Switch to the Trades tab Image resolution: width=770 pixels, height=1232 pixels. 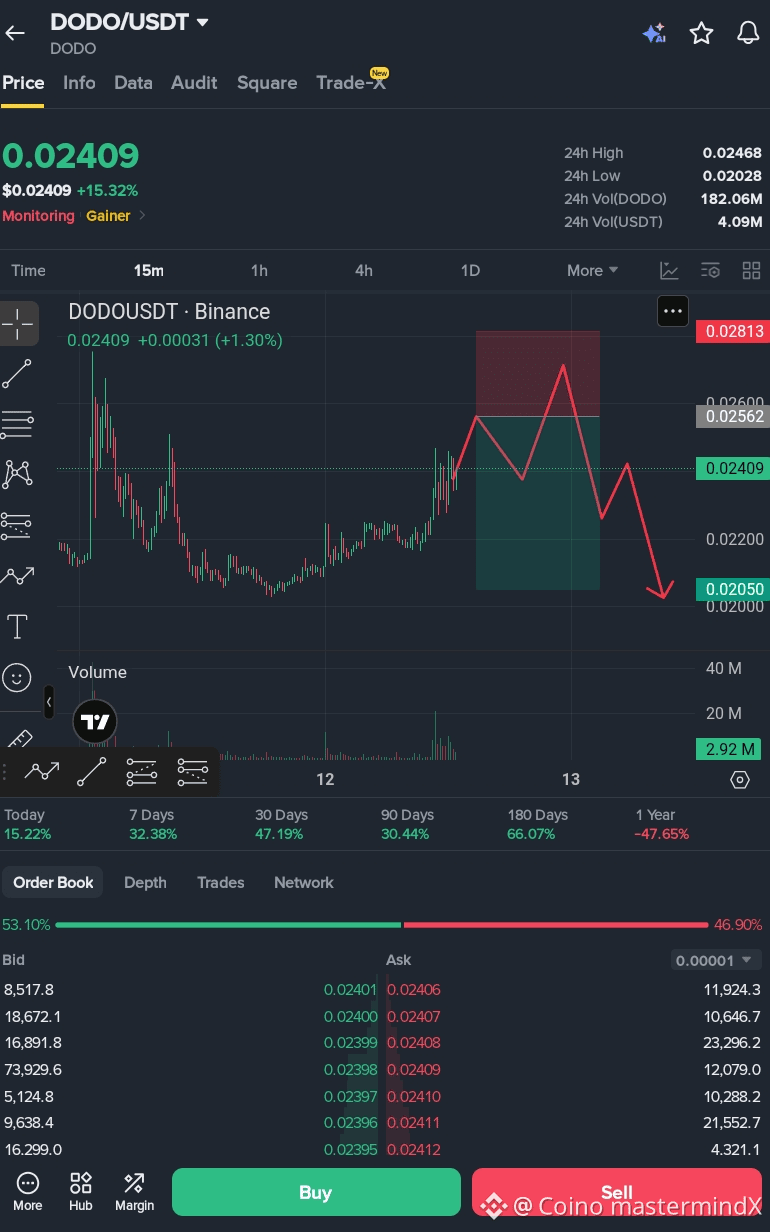[x=220, y=883]
